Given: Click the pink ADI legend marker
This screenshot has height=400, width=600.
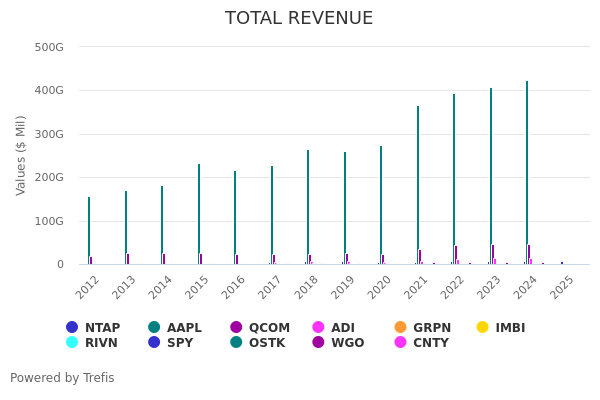Looking at the screenshot, I should click(318, 328).
